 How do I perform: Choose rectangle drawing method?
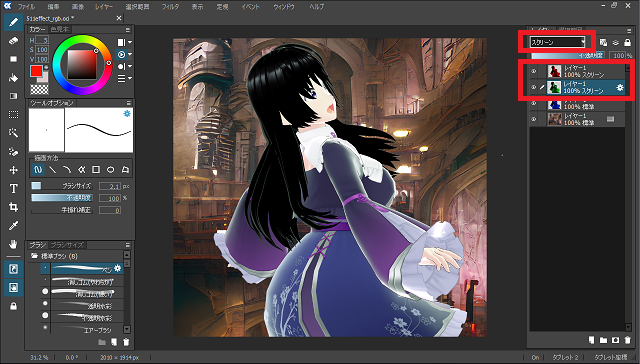tap(96, 169)
